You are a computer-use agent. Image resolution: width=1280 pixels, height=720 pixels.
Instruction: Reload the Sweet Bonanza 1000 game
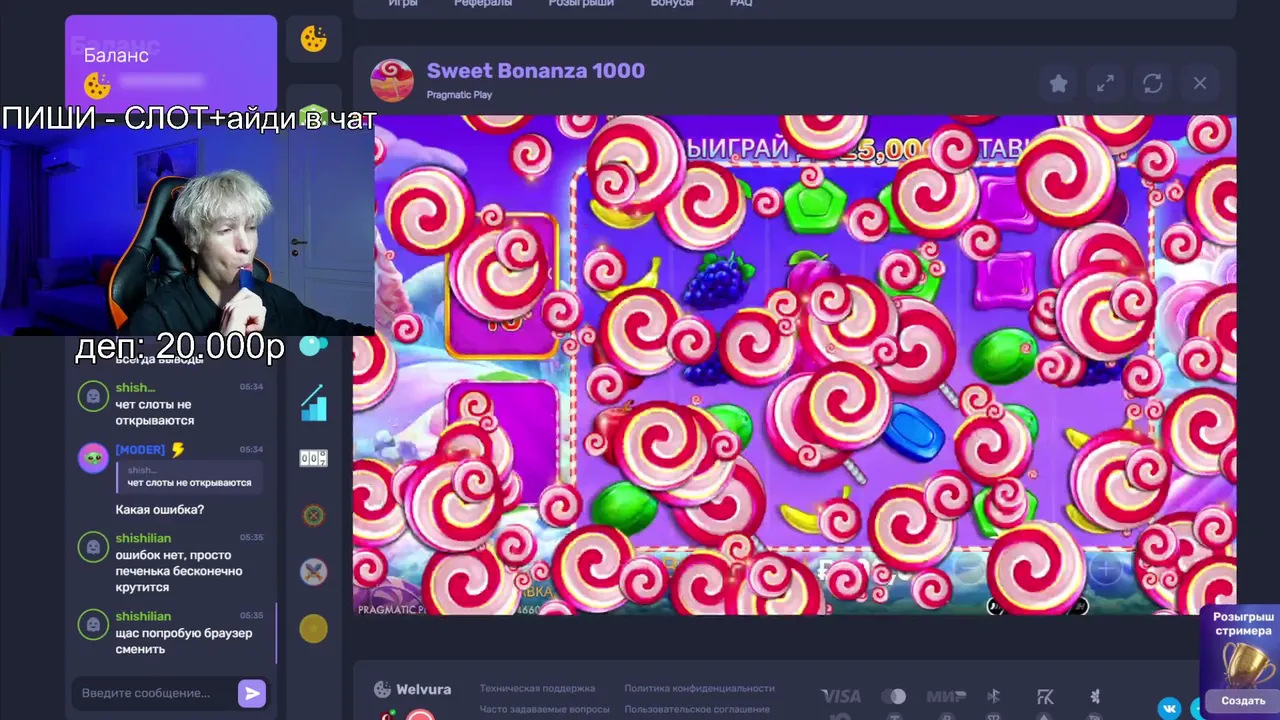(x=1153, y=84)
